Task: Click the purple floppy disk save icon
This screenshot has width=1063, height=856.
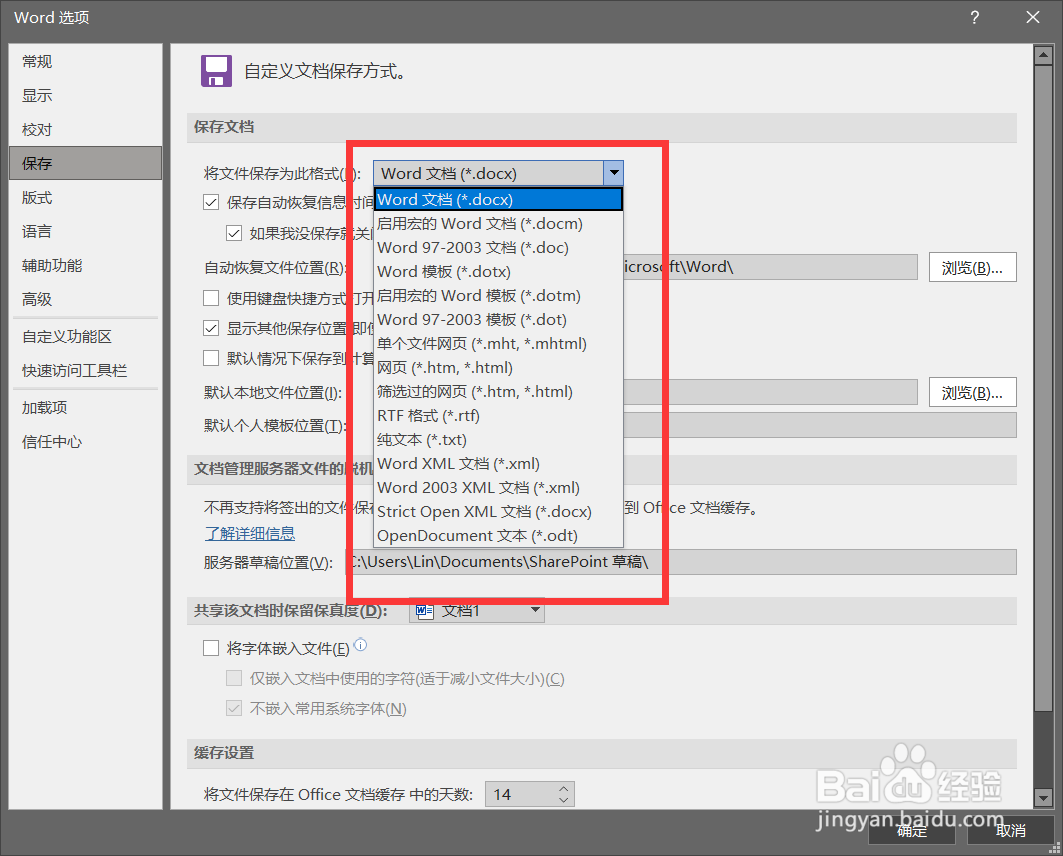Action: [216, 70]
